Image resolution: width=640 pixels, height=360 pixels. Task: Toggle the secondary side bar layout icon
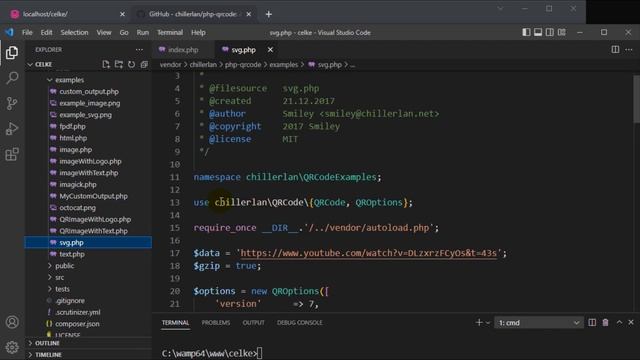550,32
